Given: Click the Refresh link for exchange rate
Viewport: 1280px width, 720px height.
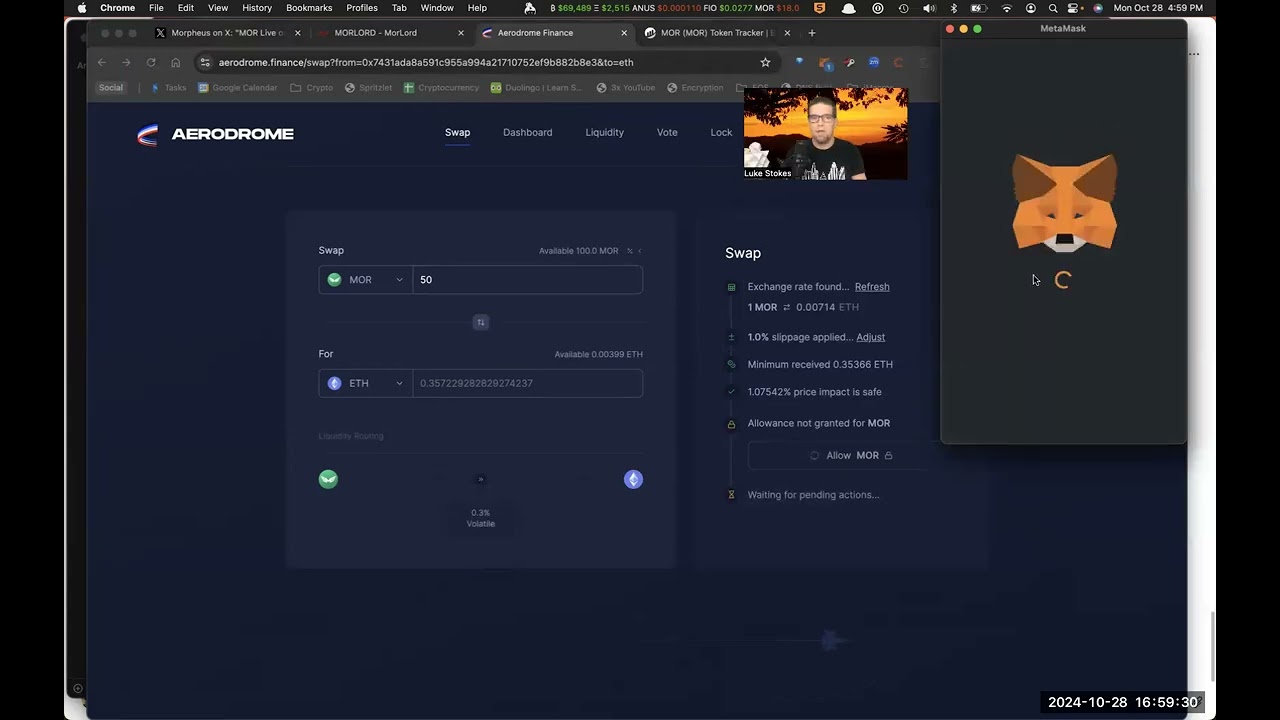Looking at the screenshot, I should (x=872, y=287).
